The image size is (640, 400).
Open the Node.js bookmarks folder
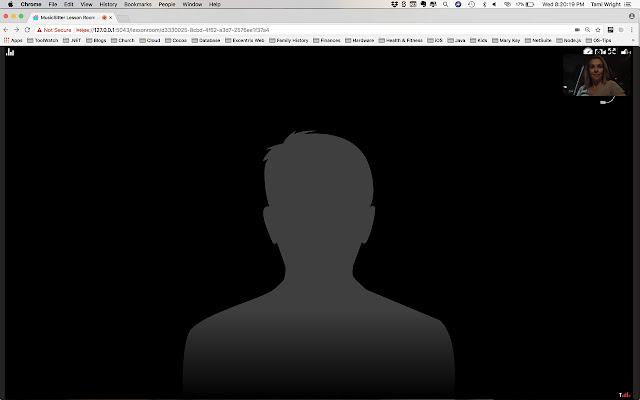click(x=569, y=40)
